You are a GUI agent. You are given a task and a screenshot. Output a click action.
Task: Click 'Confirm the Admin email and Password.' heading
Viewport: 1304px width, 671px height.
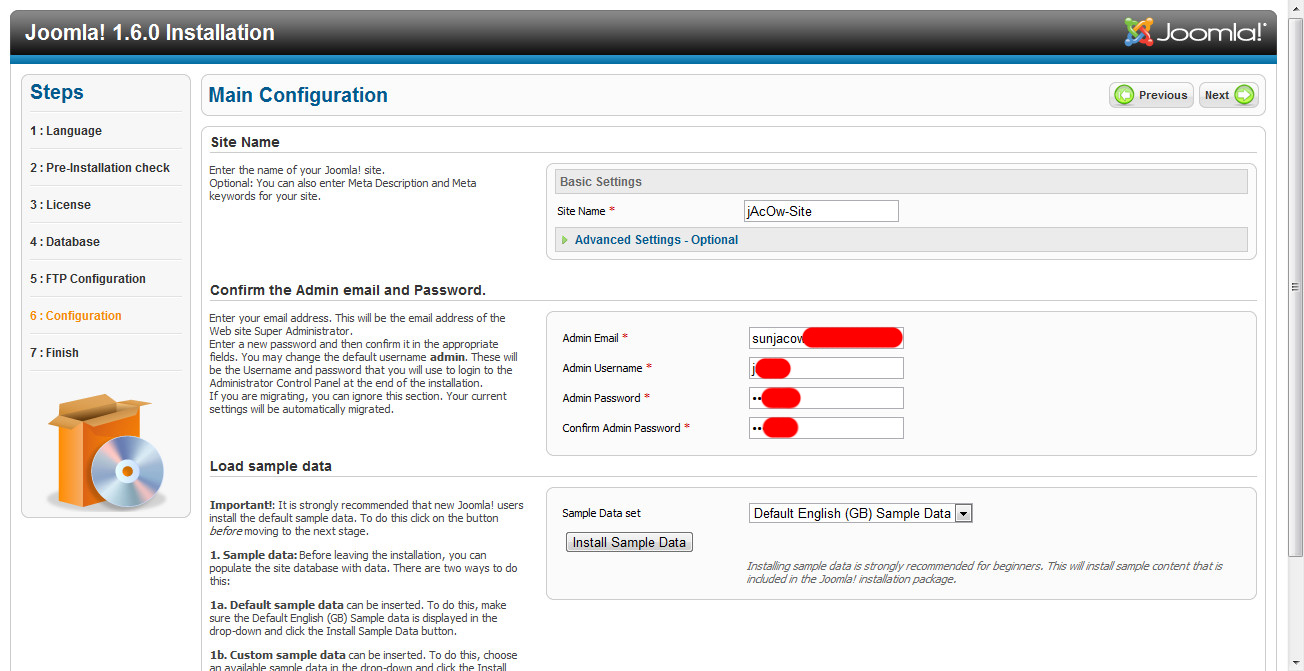click(348, 290)
